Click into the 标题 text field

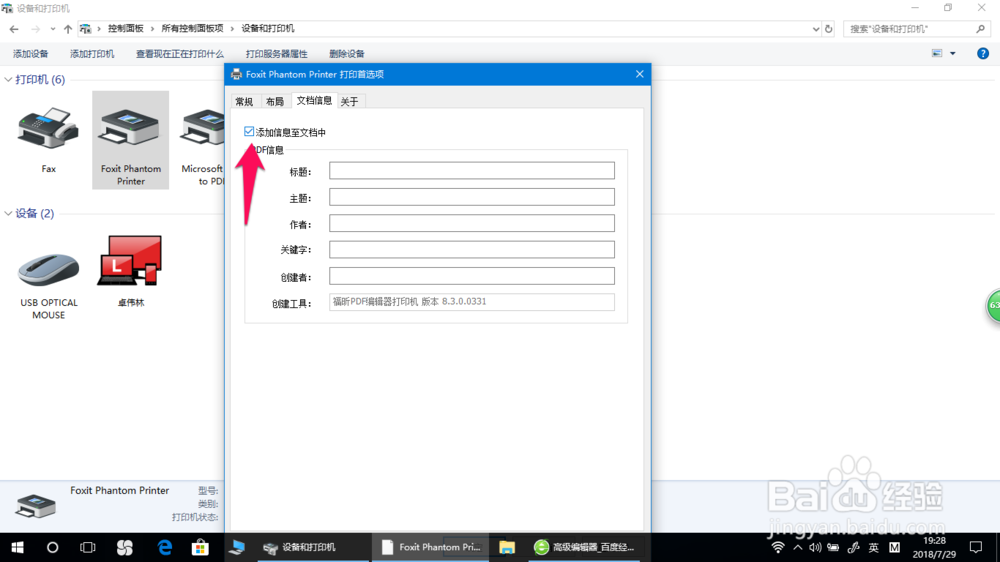coord(472,170)
